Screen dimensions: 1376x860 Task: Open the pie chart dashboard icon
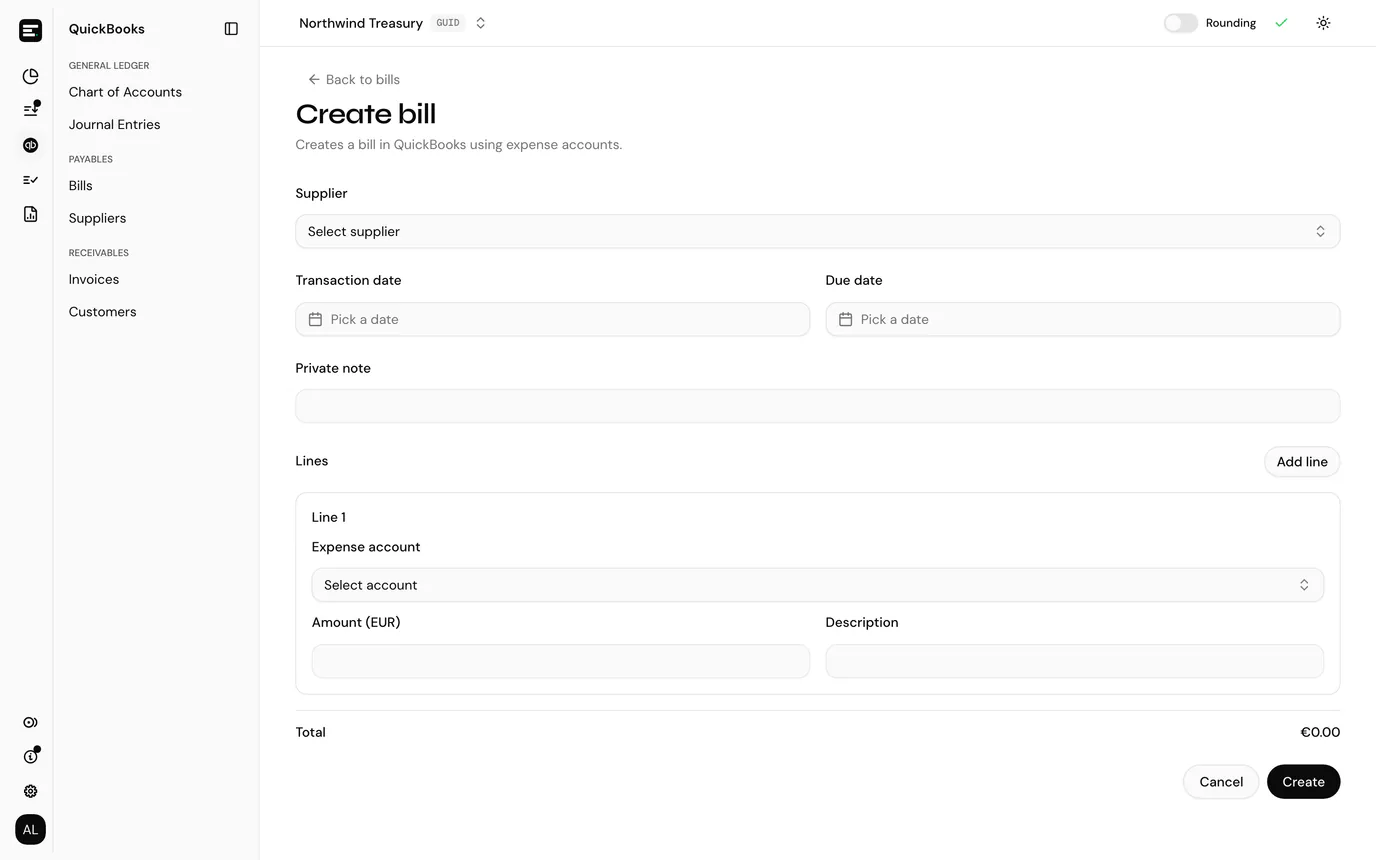[30, 76]
